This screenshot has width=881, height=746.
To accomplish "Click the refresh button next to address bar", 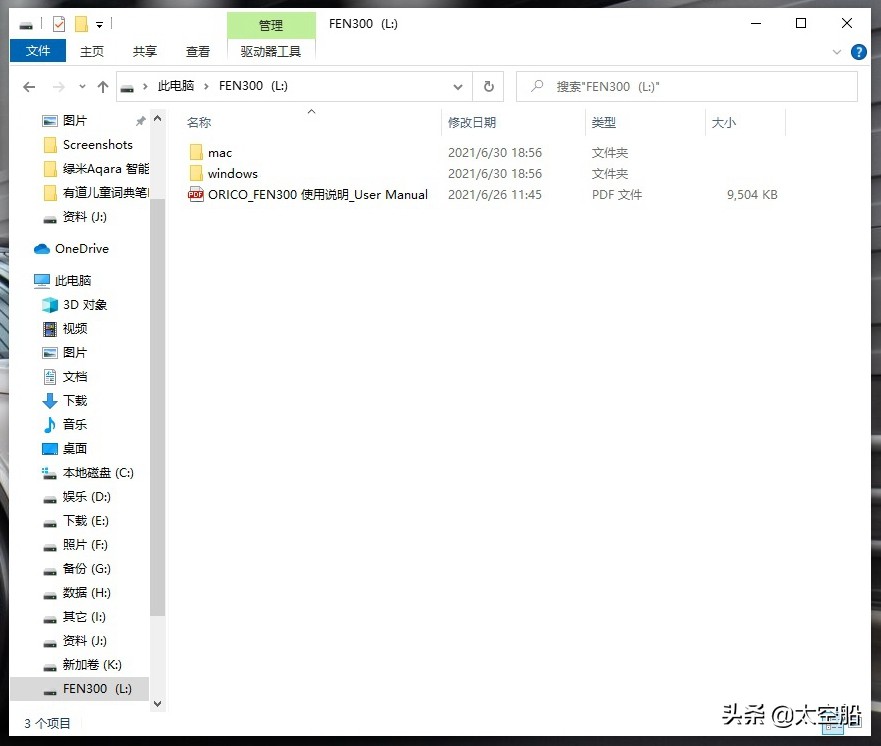I will pyautogui.click(x=489, y=86).
